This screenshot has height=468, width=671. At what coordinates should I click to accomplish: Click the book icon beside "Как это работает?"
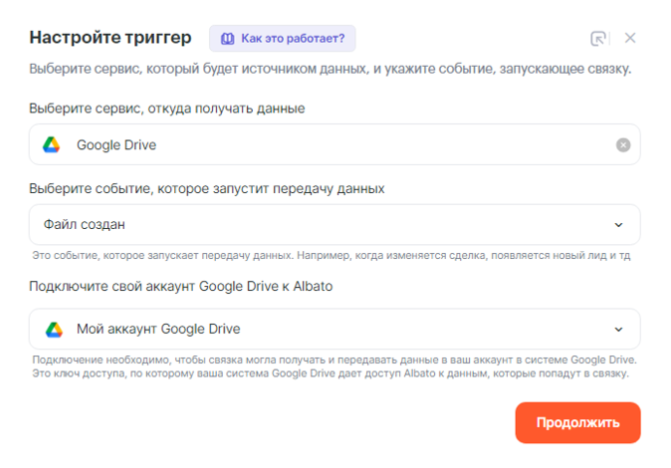[227, 39]
